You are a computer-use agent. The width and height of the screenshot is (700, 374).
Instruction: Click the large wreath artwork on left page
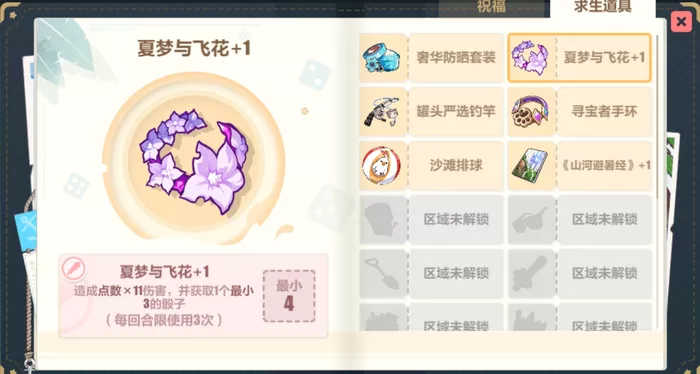coord(194,158)
